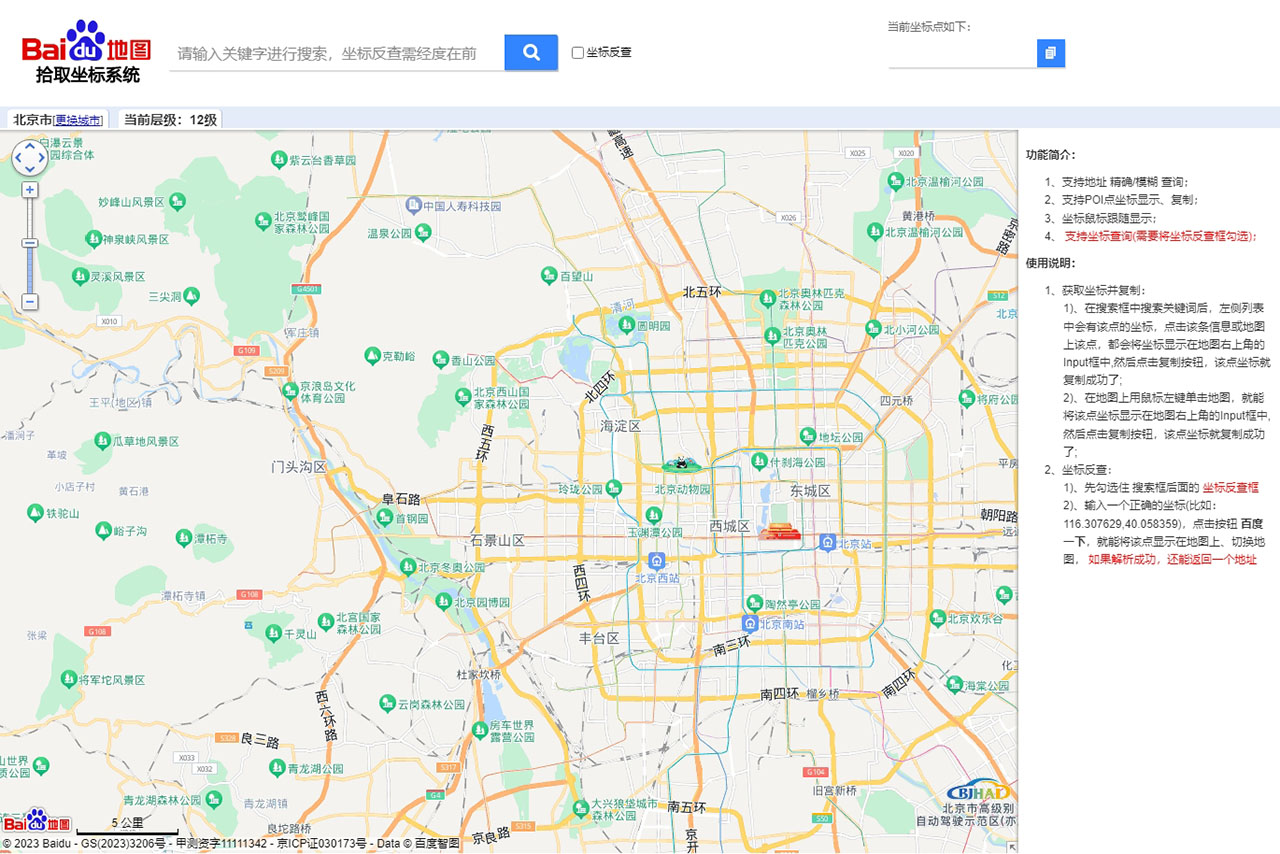Select the 圆明园 park marker icon
The image size is (1280, 854).
pos(626,325)
